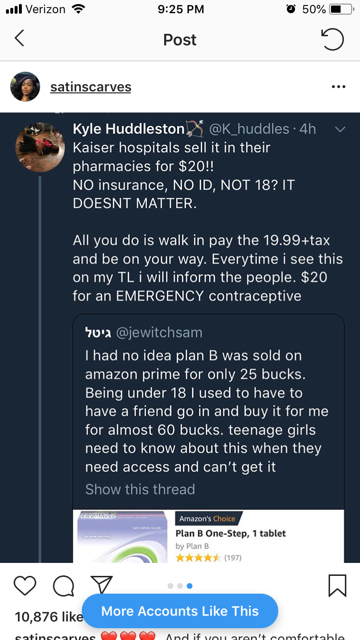The width and height of the screenshot is (360, 640).
Task: Tap the @jewitchsam handle in quoted tweet
Action: [x=159, y=332]
